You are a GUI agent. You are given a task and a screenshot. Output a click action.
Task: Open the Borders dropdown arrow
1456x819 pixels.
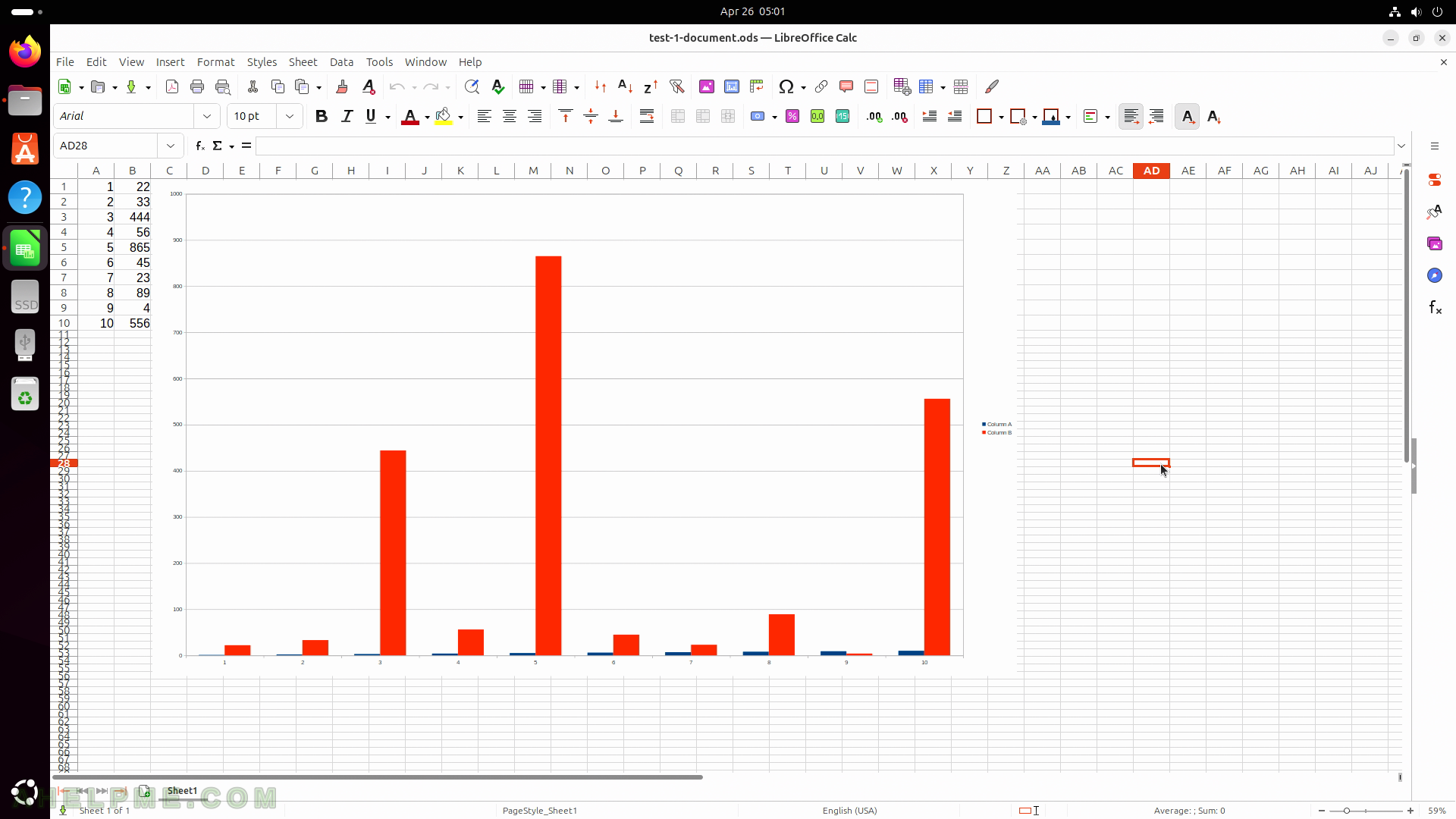1001,117
